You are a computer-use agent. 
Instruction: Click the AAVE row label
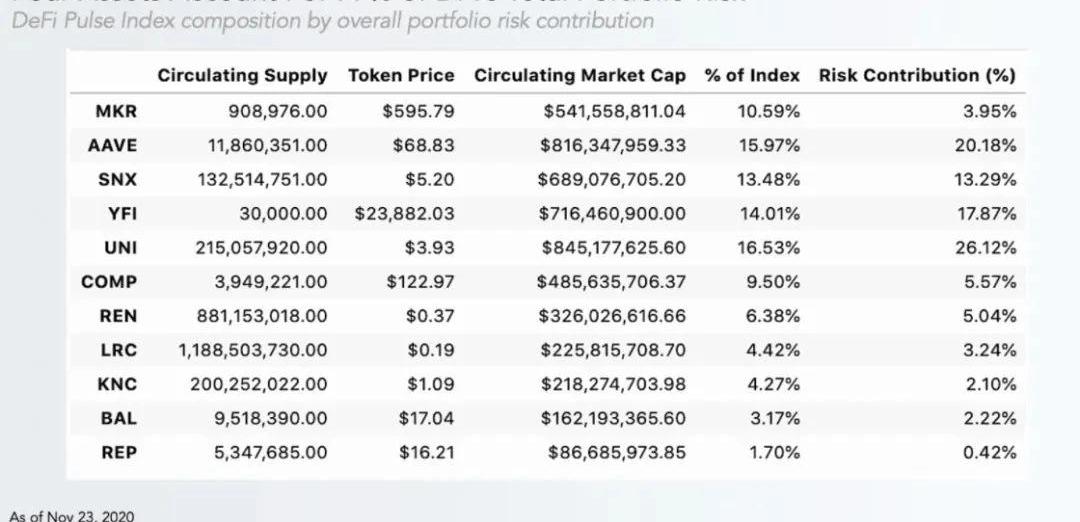pyautogui.click(x=112, y=145)
